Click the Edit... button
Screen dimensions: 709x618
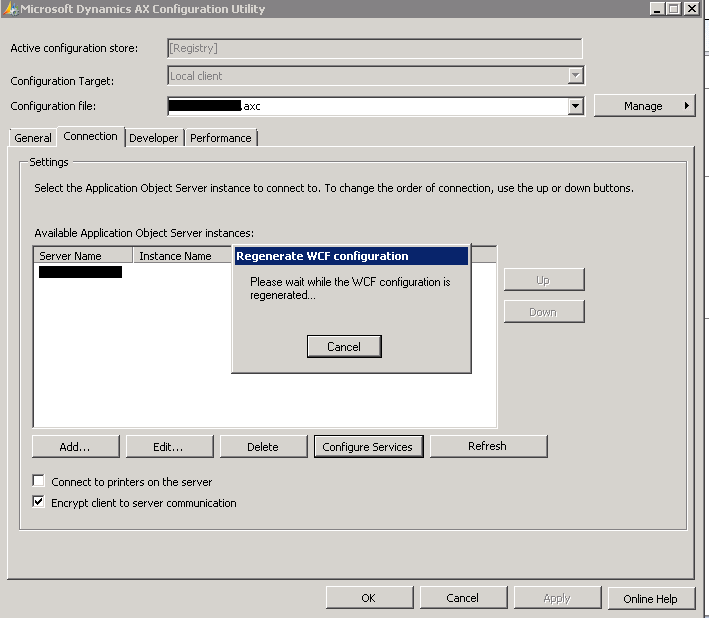tap(169, 447)
